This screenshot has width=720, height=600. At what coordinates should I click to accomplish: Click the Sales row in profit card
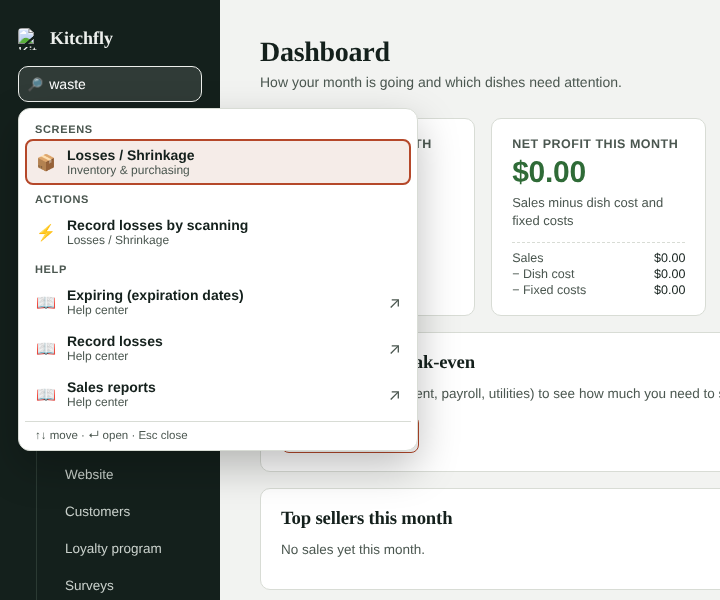point(598,258)
